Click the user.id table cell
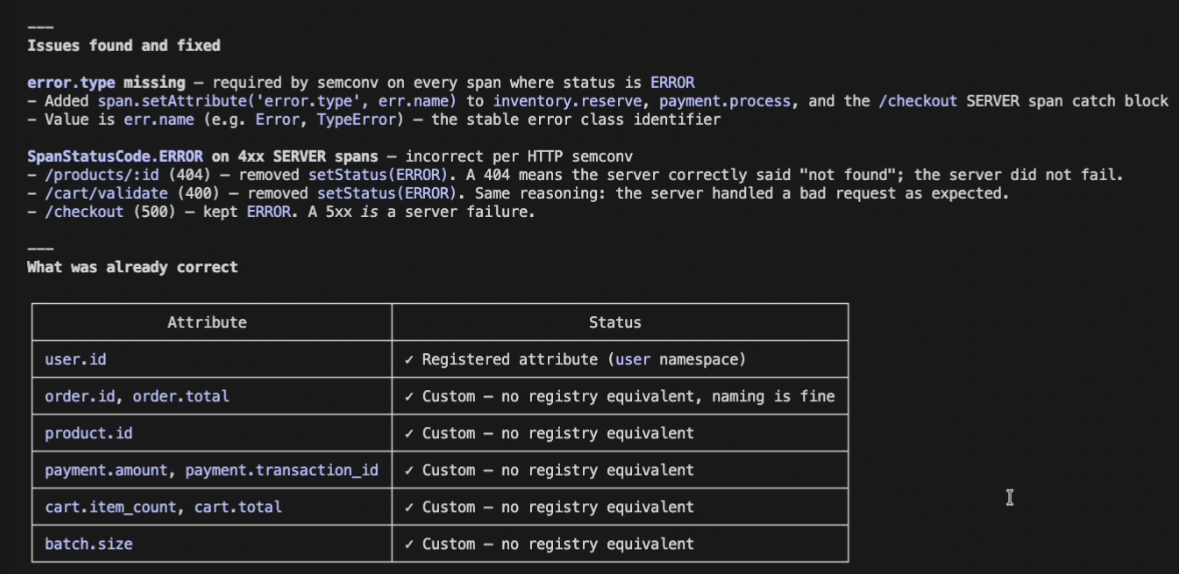This screenshot has height=574, width=1179. pos(211,360)
